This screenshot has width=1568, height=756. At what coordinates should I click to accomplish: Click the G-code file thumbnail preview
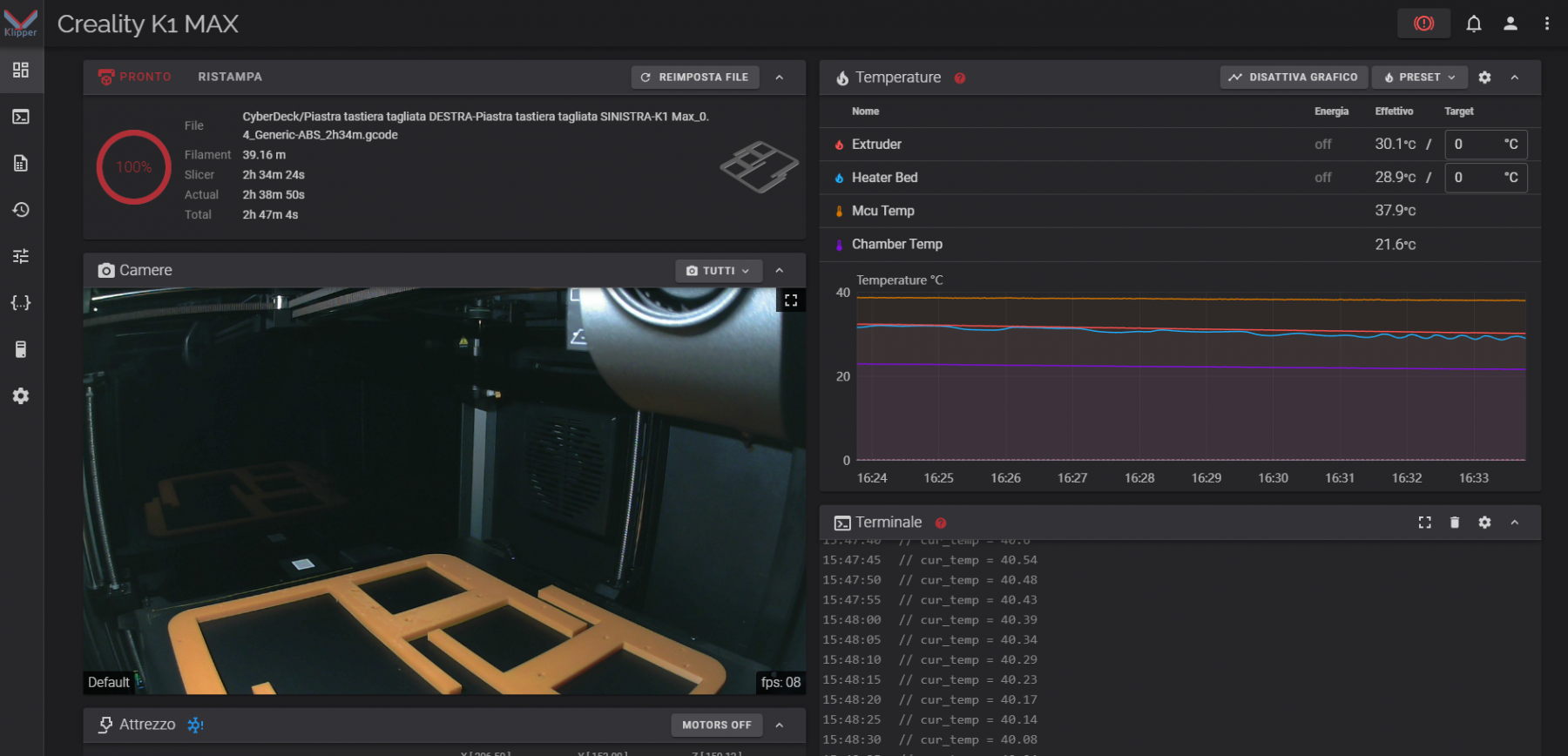coord(759,166)
